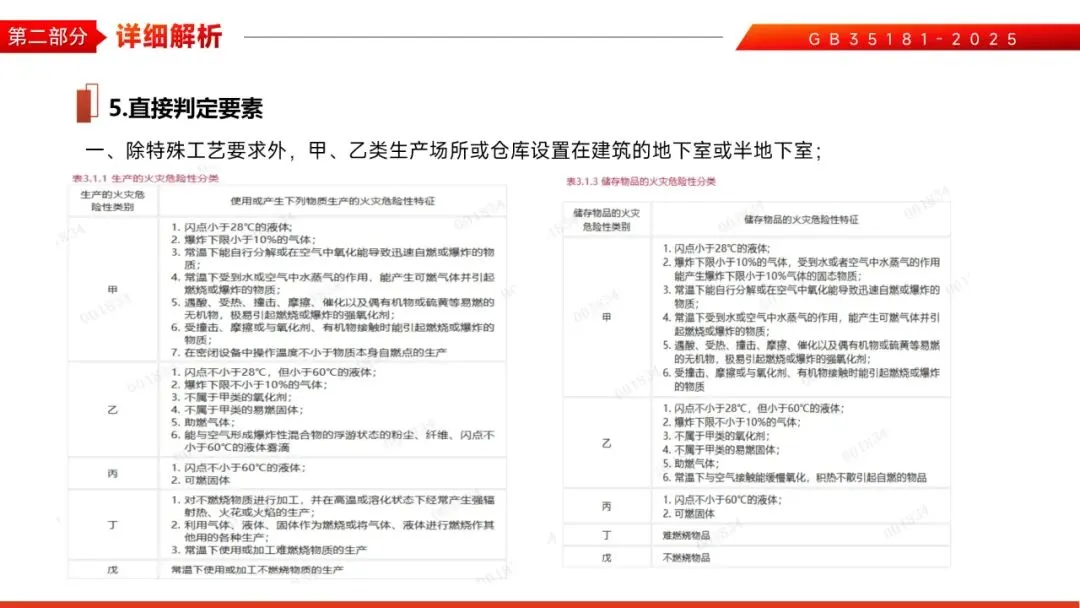Select "1. 闪点不小于60℃的液体" in storage table
The height and width of the screenshot is (608, 1080).
click(x=722, y=500)
